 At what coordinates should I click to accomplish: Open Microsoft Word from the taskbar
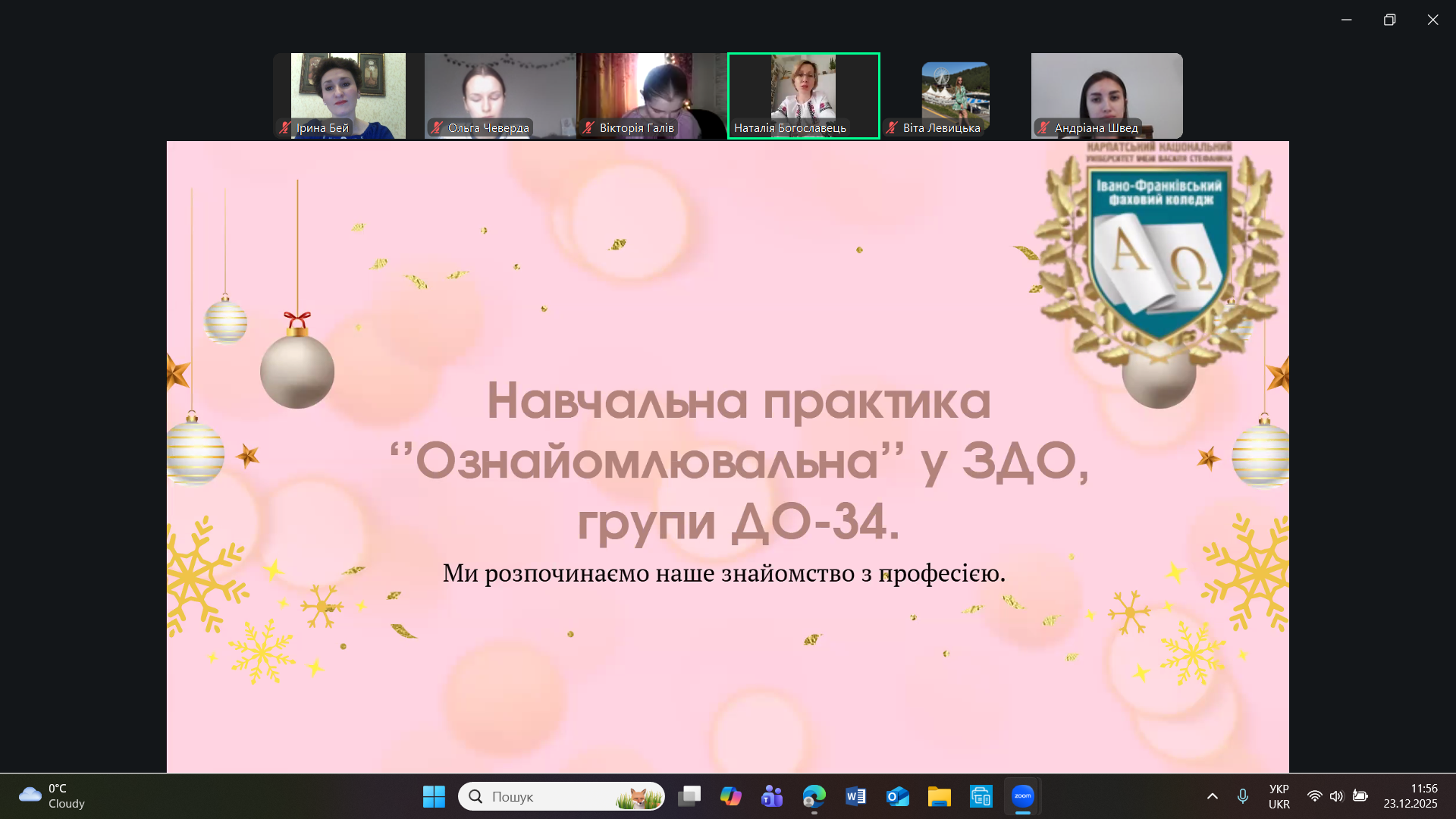[x=855, y=796]
